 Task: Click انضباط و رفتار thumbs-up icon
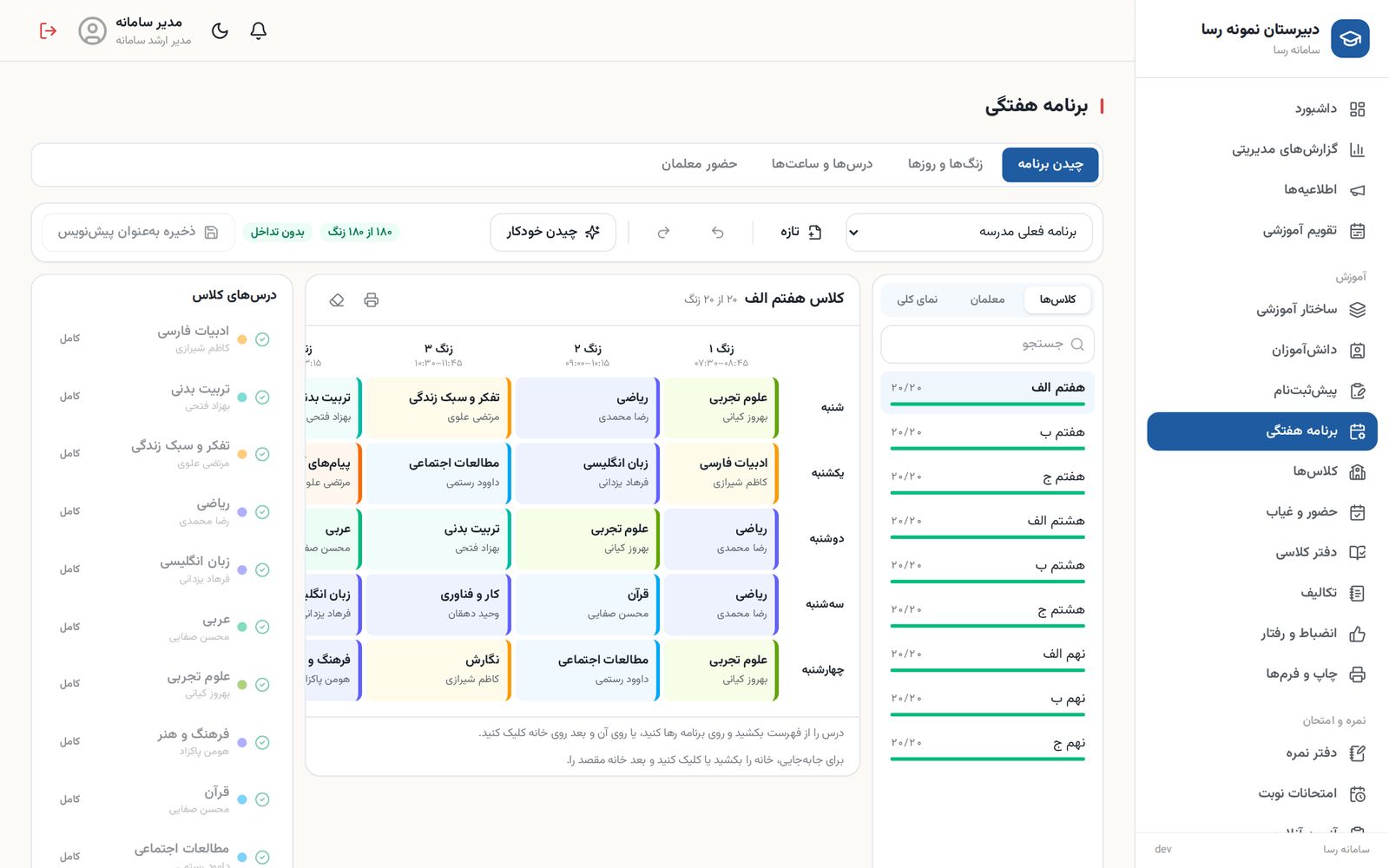[x=1358, y=634]
